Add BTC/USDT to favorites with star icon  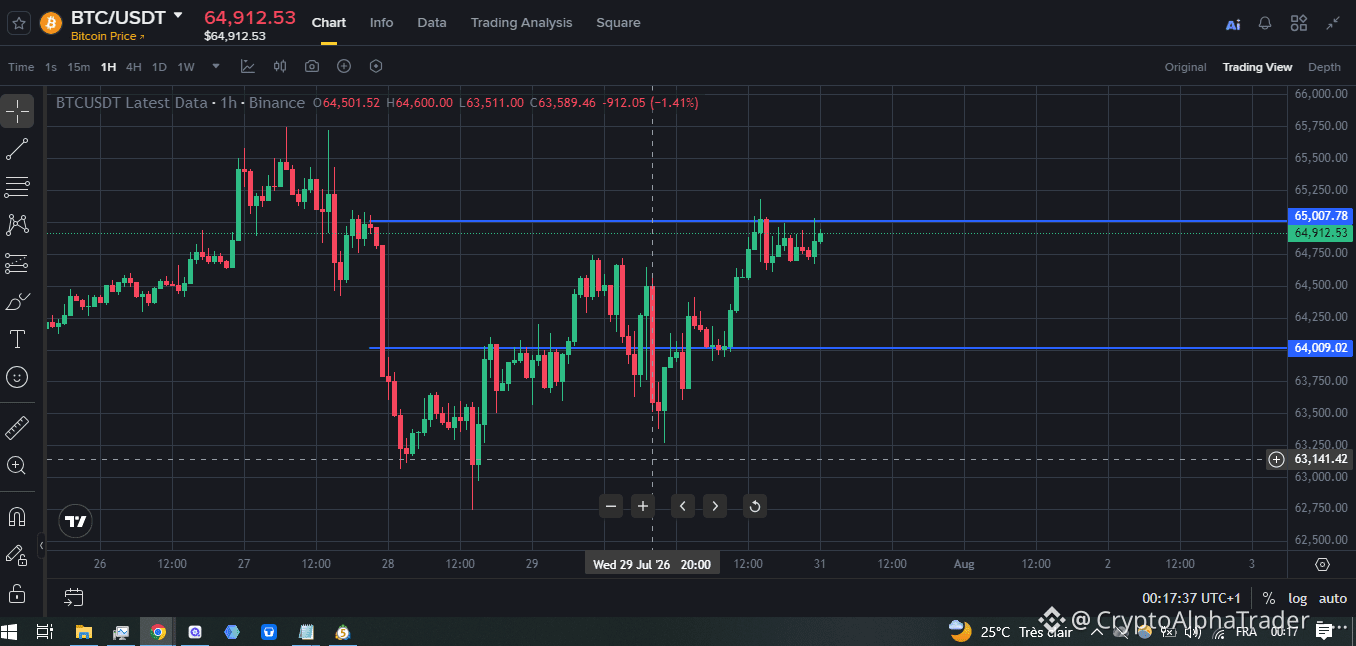coord(18,22)
